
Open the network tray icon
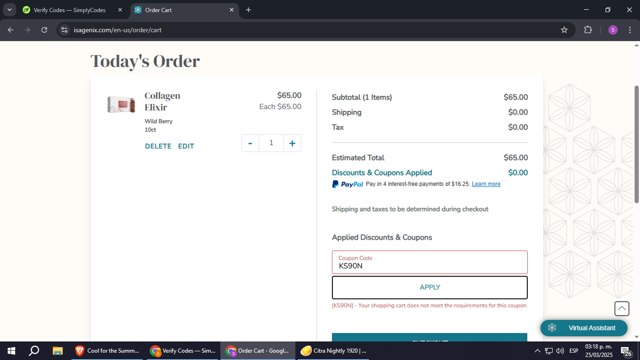coord(549,351)
